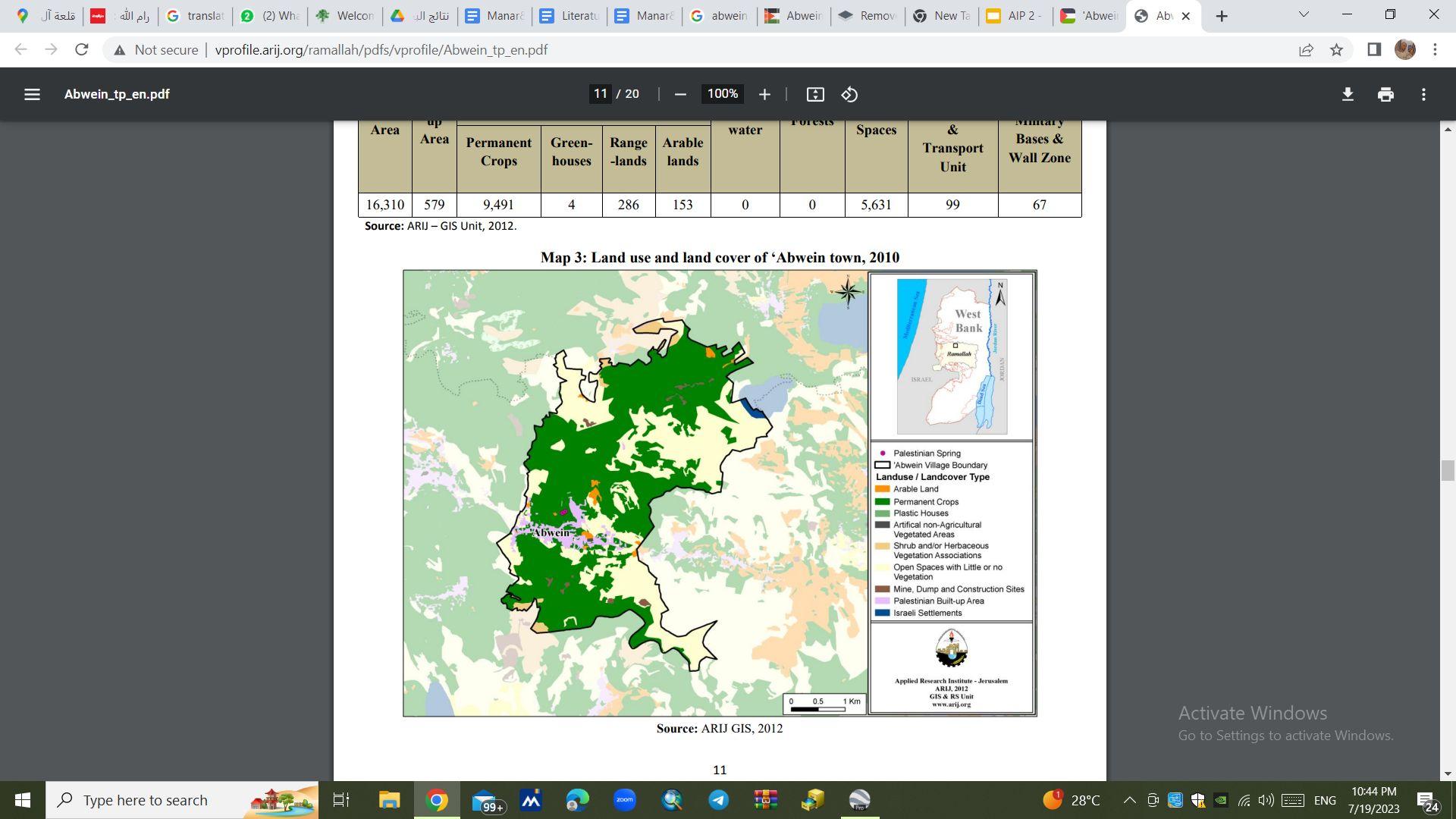The width and height of the screenshot is (1456, 819).
Task: Go back to previous page
Action: tap(21, 50)
